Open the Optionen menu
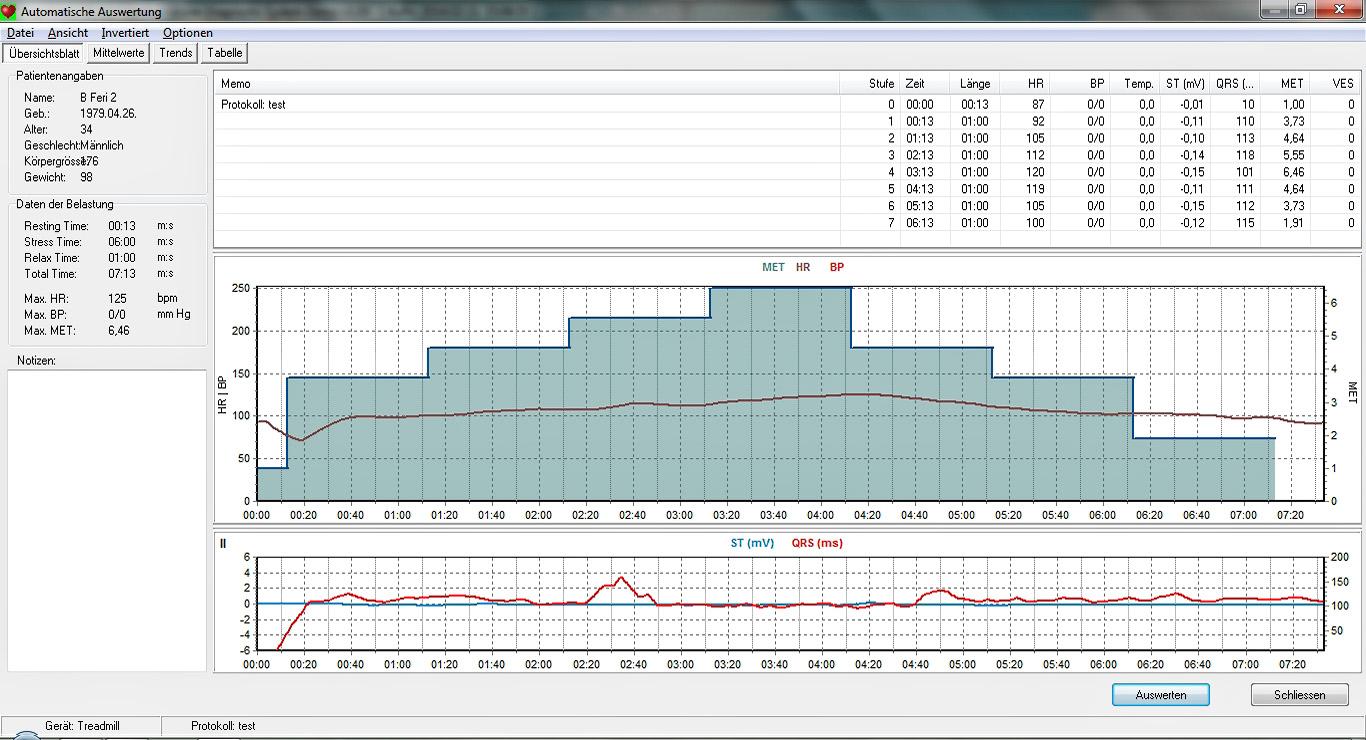1366x740 pixels. [x=187, y=33]
